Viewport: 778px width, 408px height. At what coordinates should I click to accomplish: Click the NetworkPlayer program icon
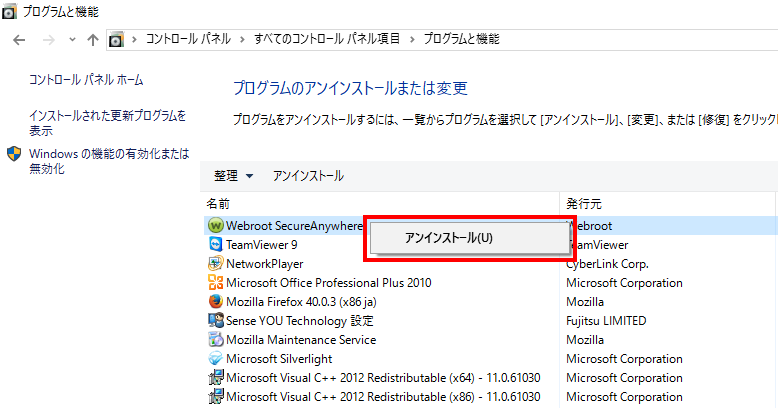(x=215, y=264)
